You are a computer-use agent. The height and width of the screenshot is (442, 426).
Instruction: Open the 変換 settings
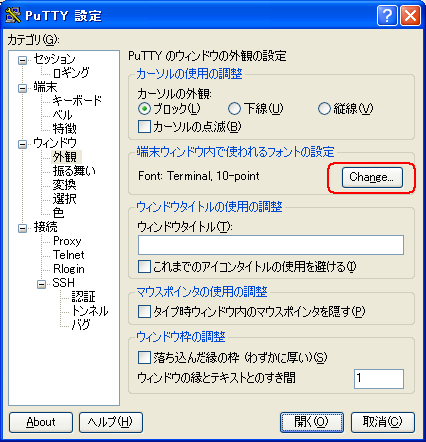click(x=65, y=185)
